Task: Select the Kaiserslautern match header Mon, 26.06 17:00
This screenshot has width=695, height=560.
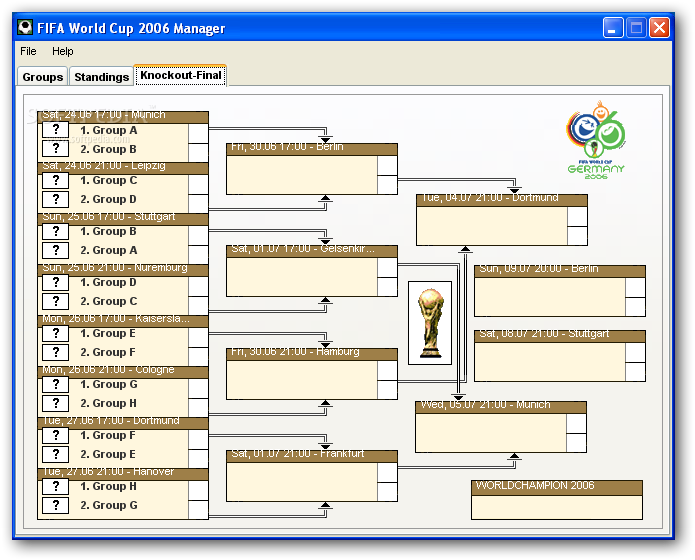Action: (123, 321)
